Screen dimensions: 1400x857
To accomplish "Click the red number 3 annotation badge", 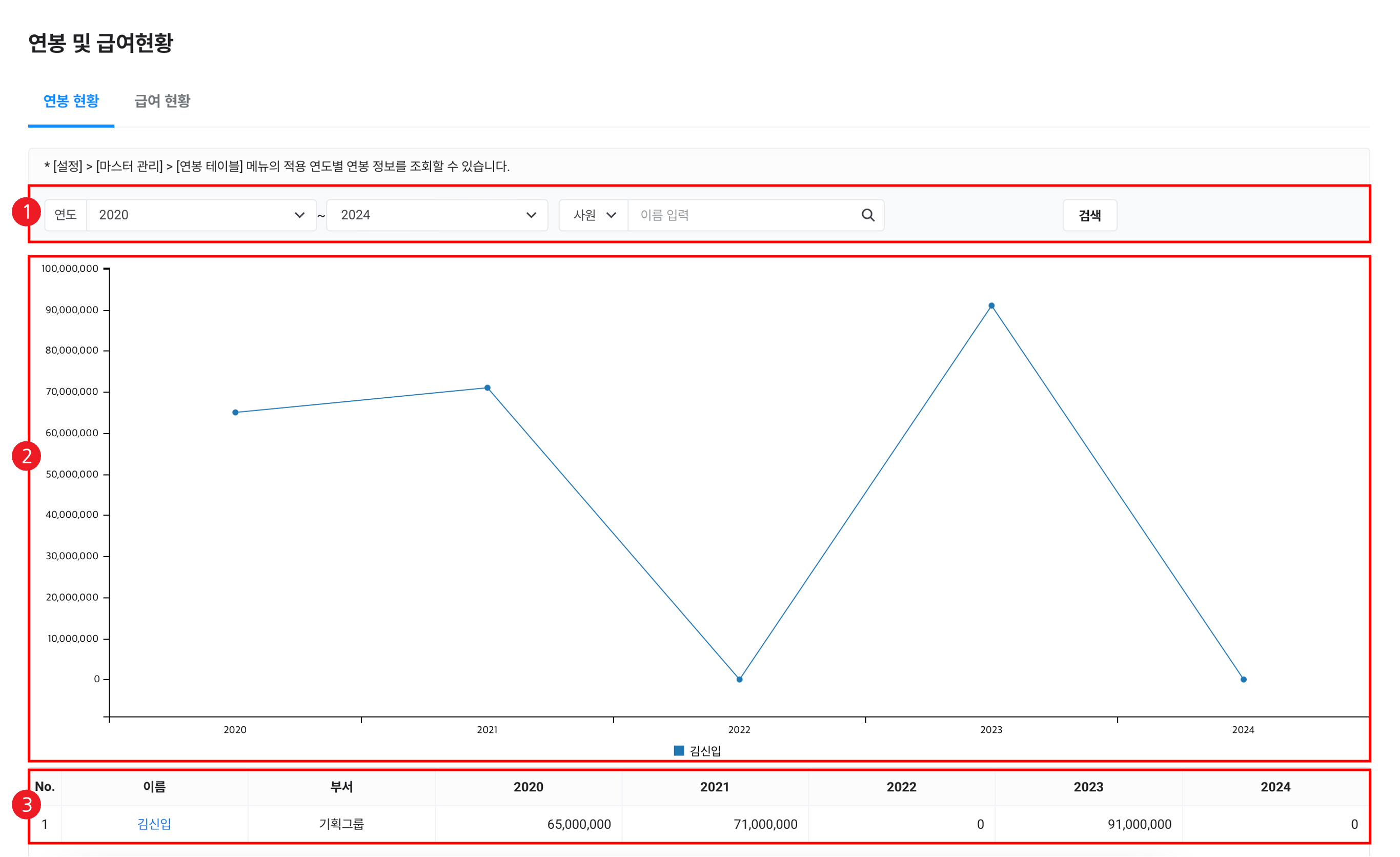I will pyautogui.click(x=26, y=805).
